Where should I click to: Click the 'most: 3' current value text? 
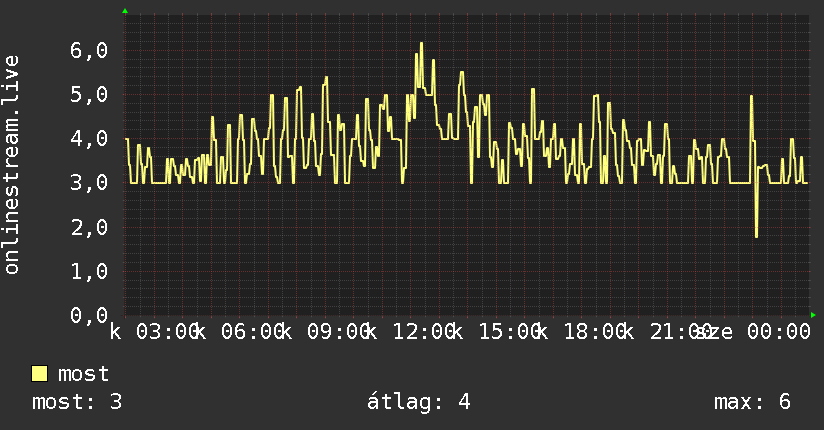(x=77, y=402)
